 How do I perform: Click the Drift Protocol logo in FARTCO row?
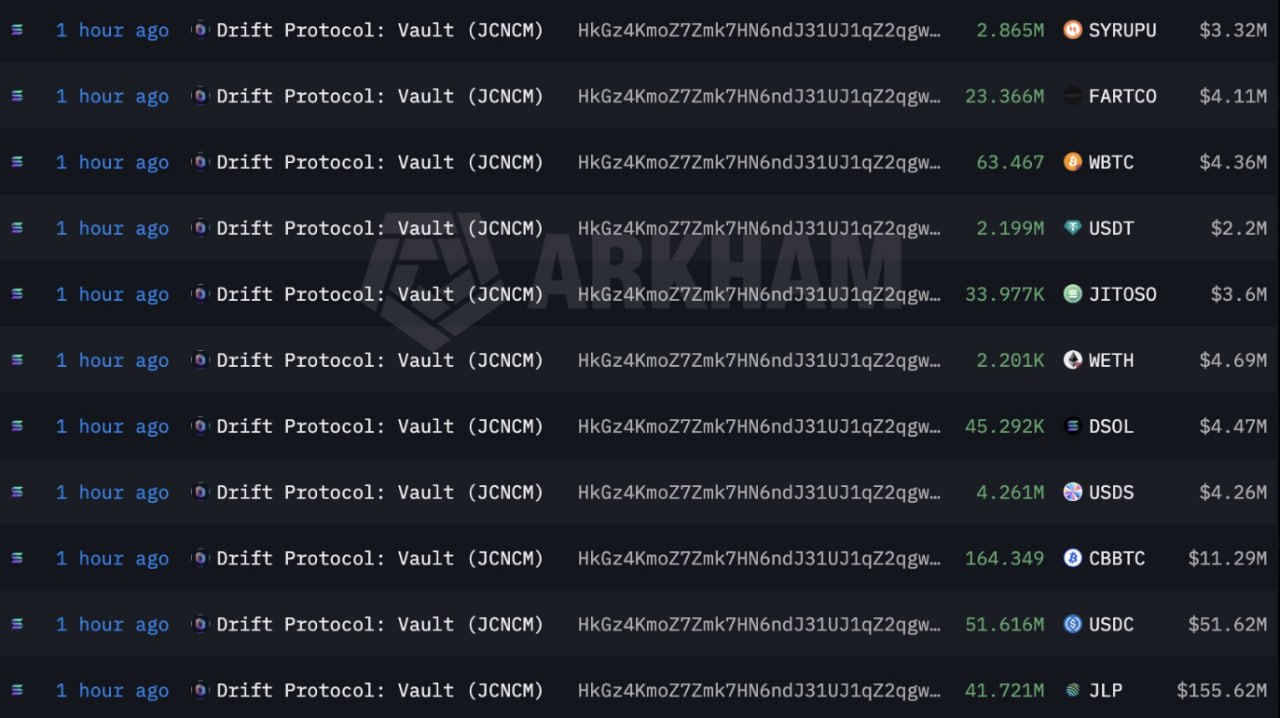tap(200, 96)
